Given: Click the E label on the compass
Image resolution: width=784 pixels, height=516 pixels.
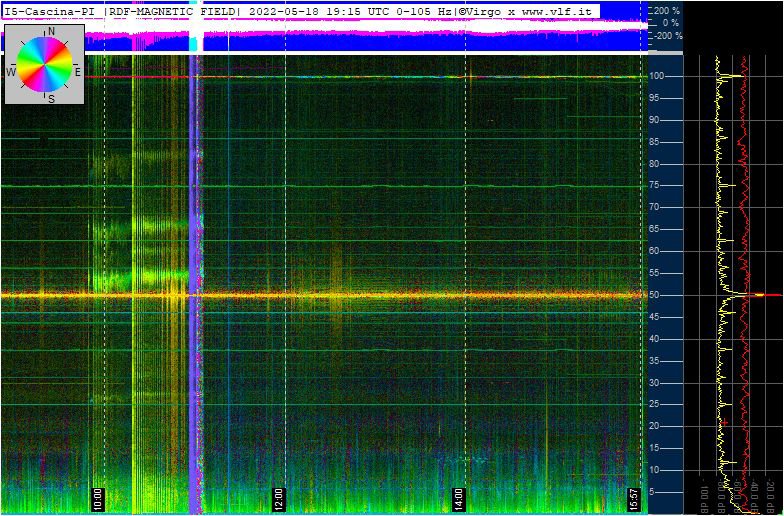Looking at the screenshot, I should pos(78,71).
